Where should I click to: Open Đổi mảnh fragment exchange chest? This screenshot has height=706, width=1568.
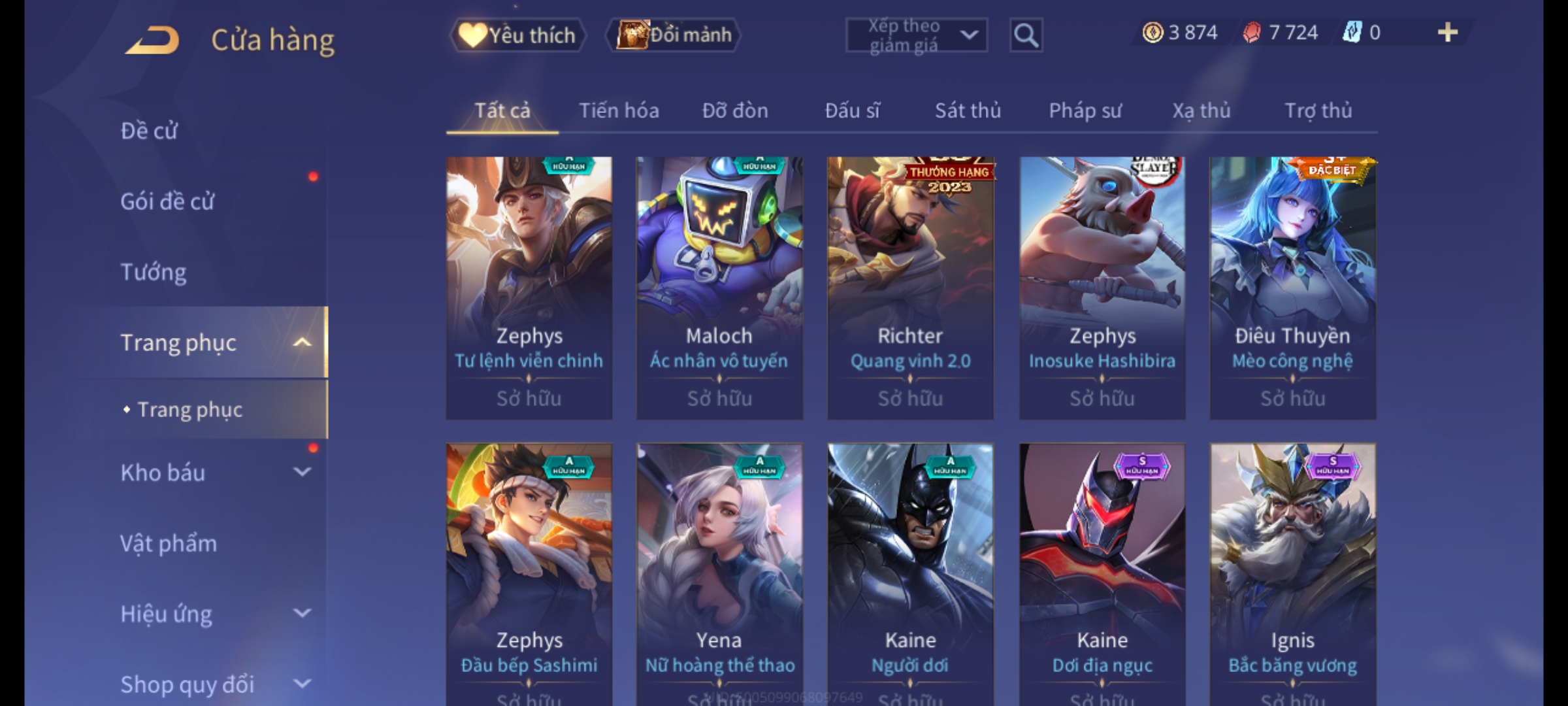674,35
